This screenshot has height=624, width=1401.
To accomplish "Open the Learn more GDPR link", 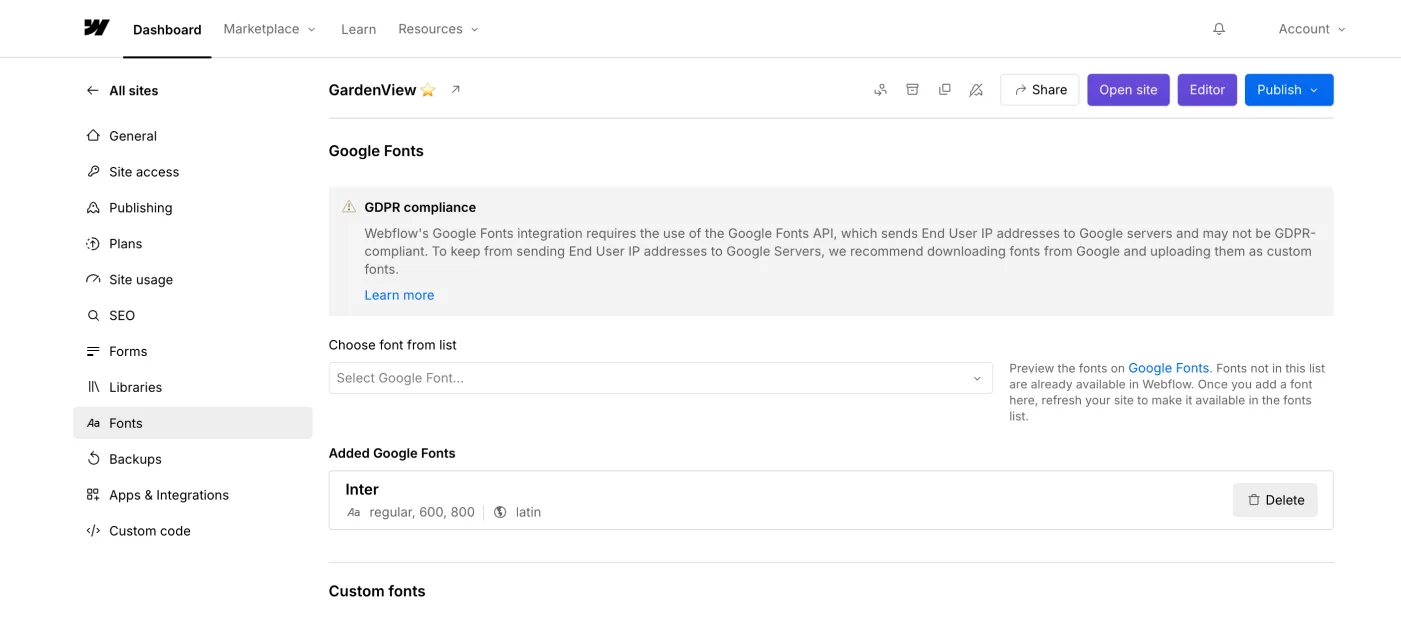I will 399,294.
